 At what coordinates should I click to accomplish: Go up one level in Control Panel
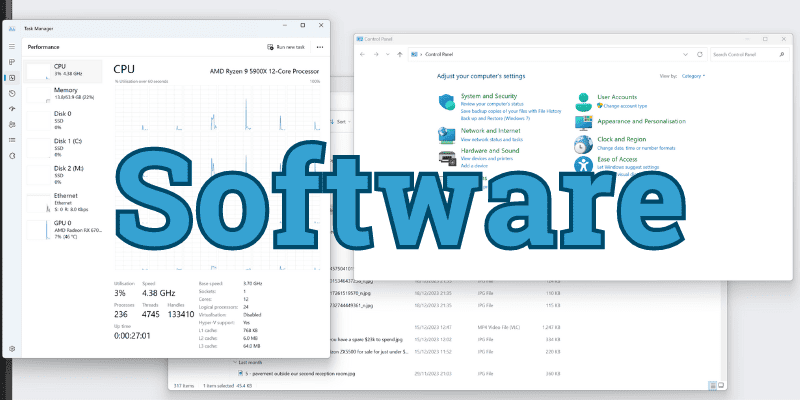(399, 54)
